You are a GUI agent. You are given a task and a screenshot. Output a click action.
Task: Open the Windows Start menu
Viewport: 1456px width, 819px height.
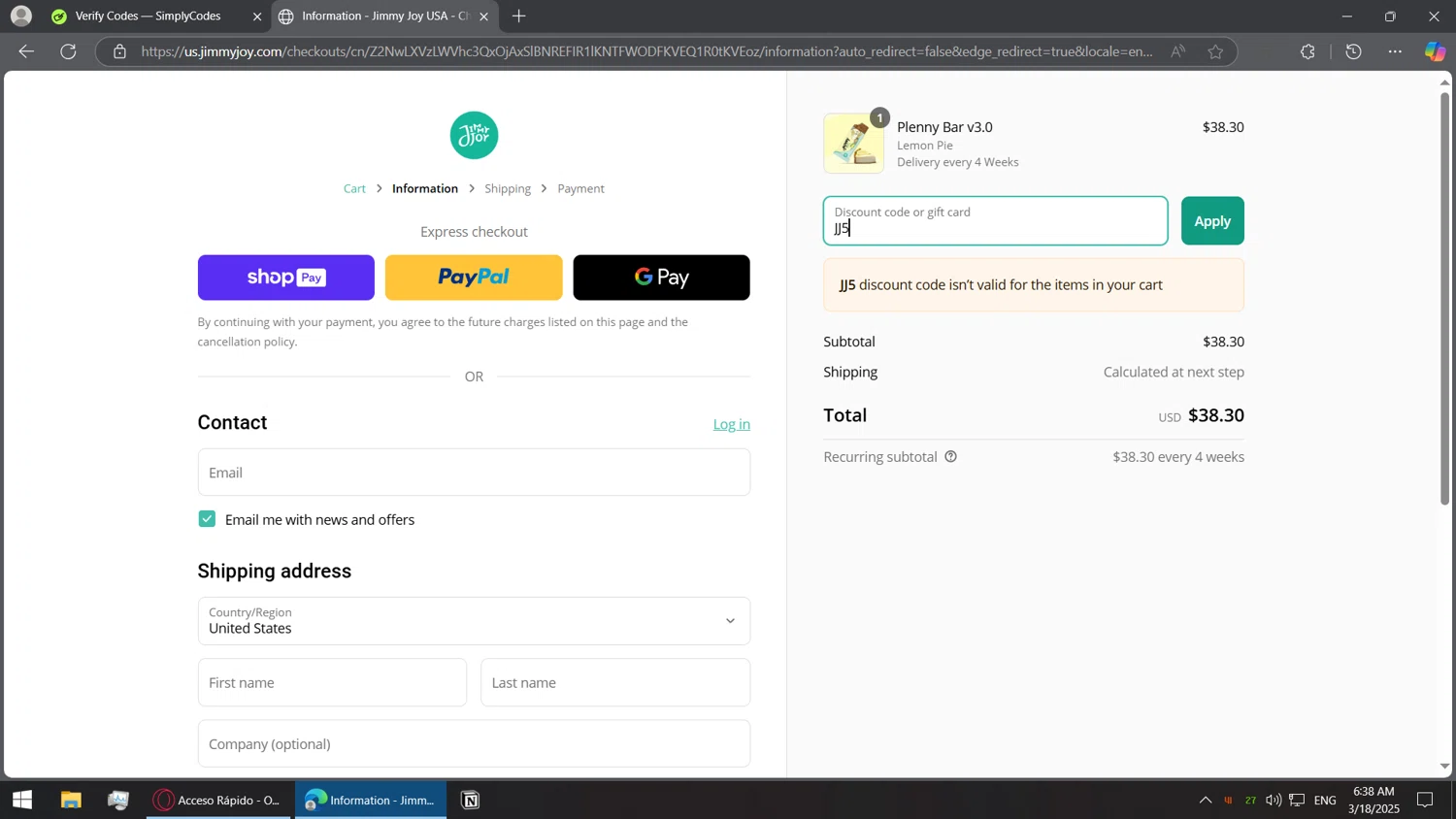tap(21, 801)
